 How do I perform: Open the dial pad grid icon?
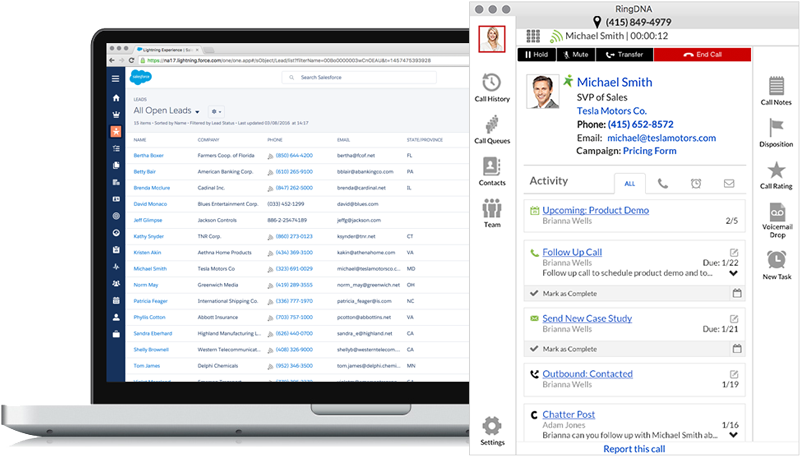[533, 36]
